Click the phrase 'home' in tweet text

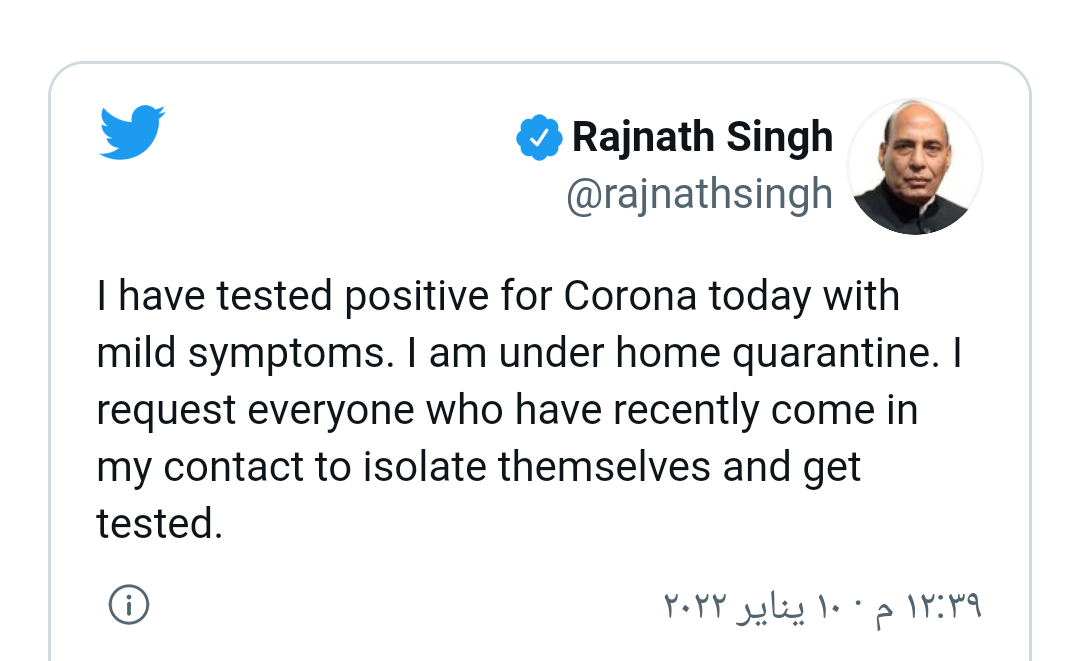click(667, 353)
